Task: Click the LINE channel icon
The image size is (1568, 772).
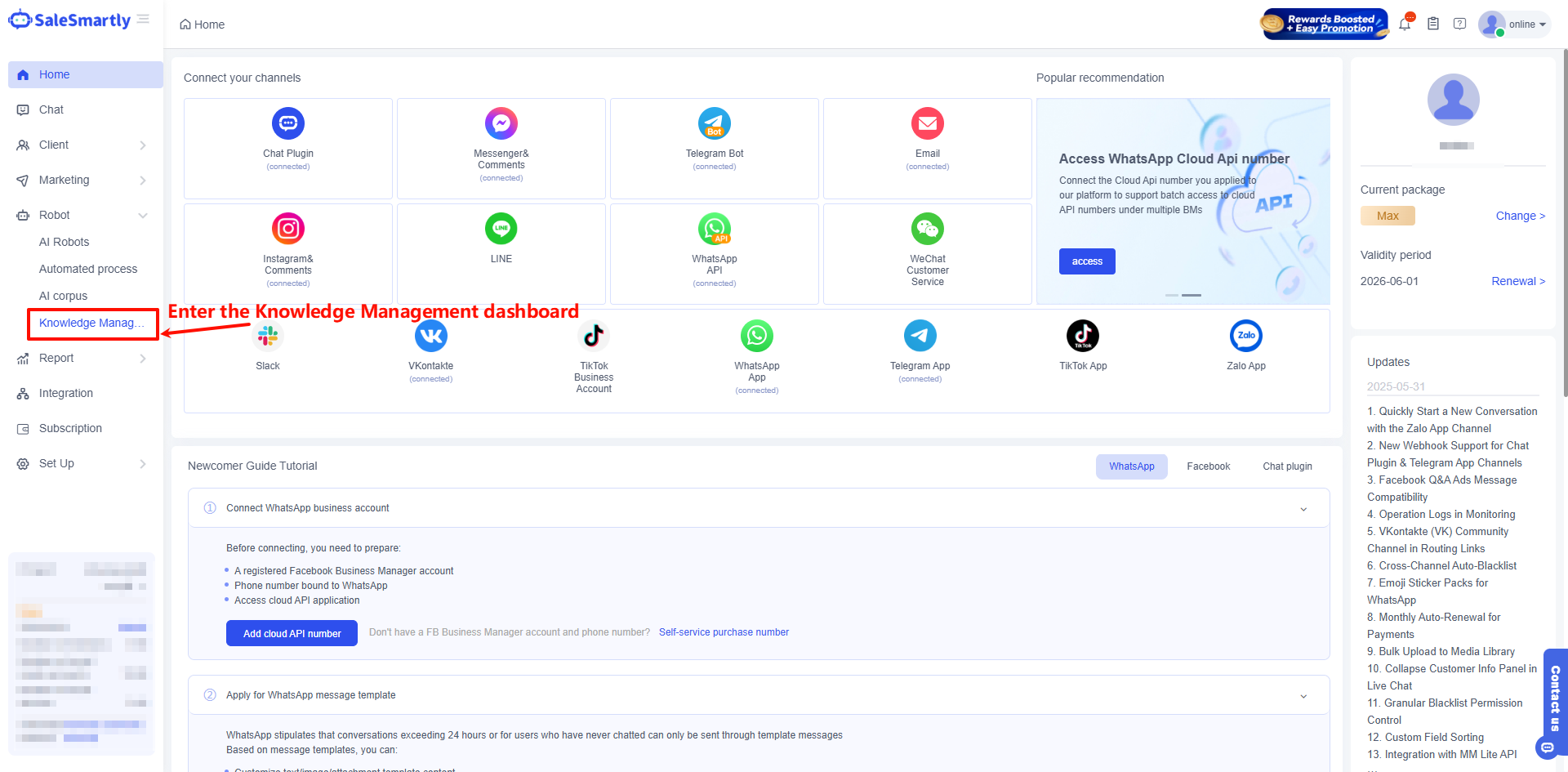Action: click(501, 229)
